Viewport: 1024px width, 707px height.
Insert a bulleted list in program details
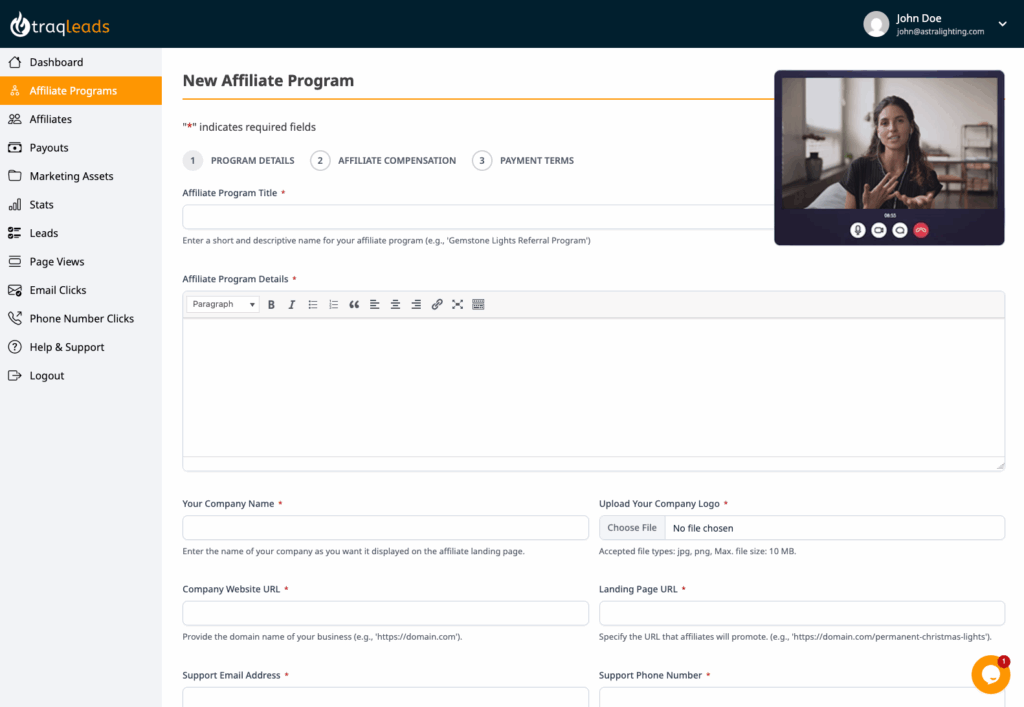point(314,304)
